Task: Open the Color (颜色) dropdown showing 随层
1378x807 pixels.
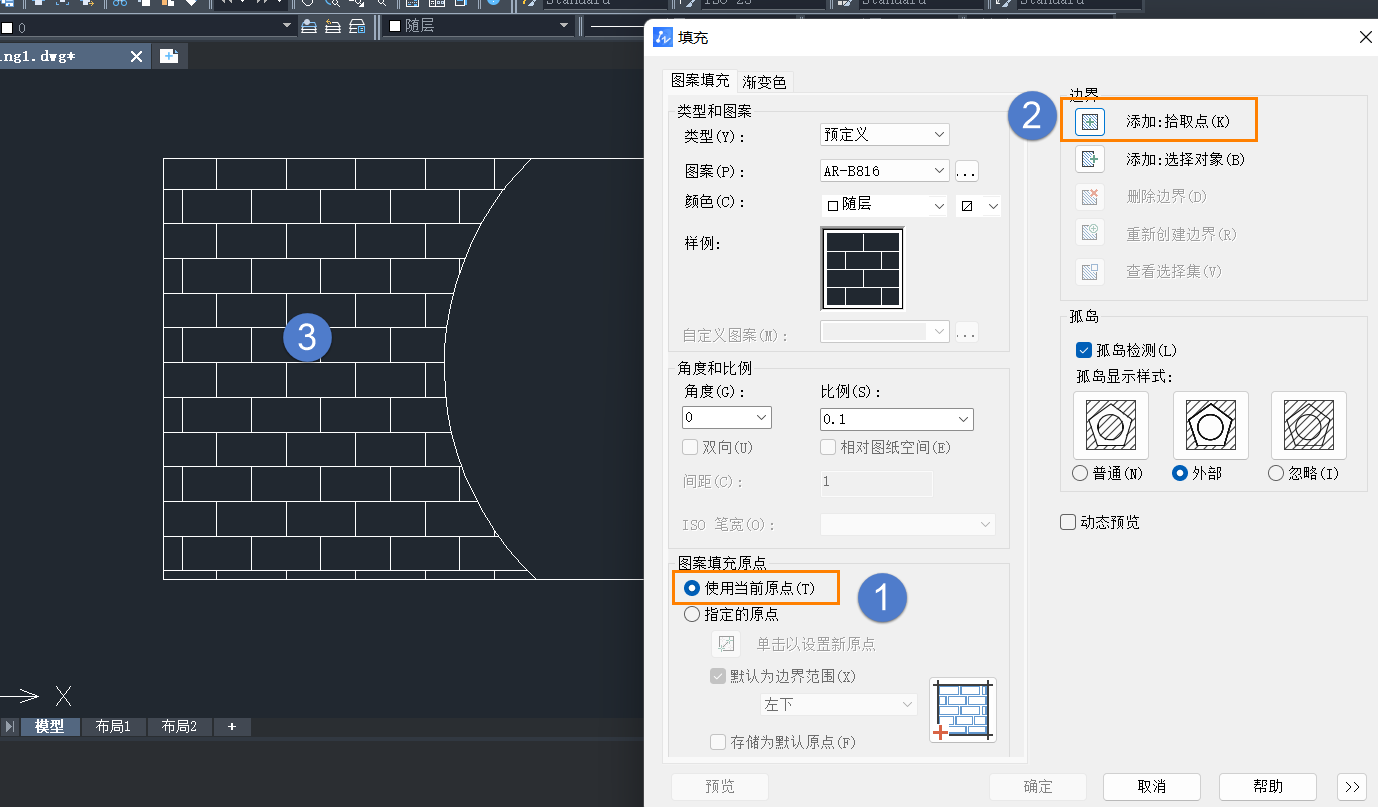Action: coord(884,205)
